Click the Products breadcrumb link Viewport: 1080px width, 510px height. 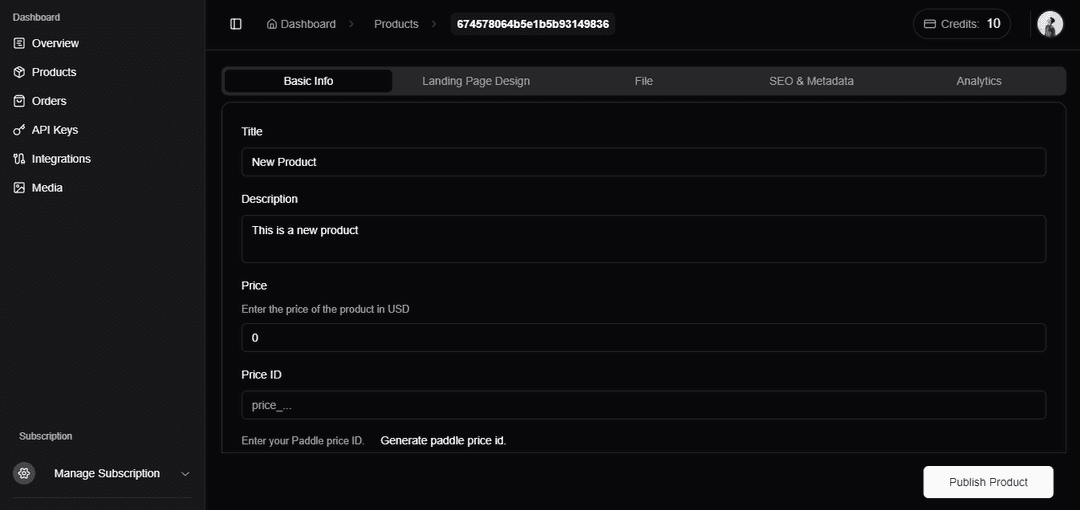396,24
